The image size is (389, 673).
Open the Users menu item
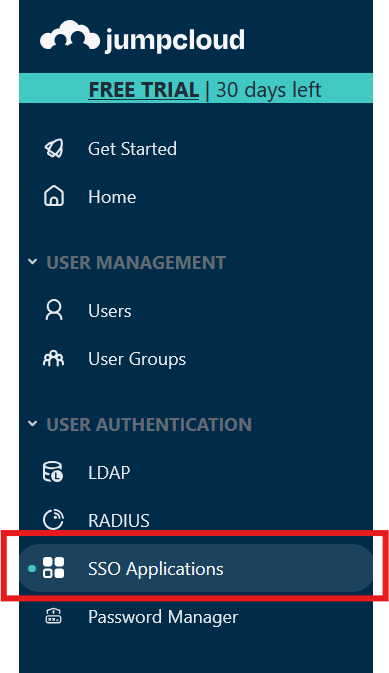[x=109, y=311]
